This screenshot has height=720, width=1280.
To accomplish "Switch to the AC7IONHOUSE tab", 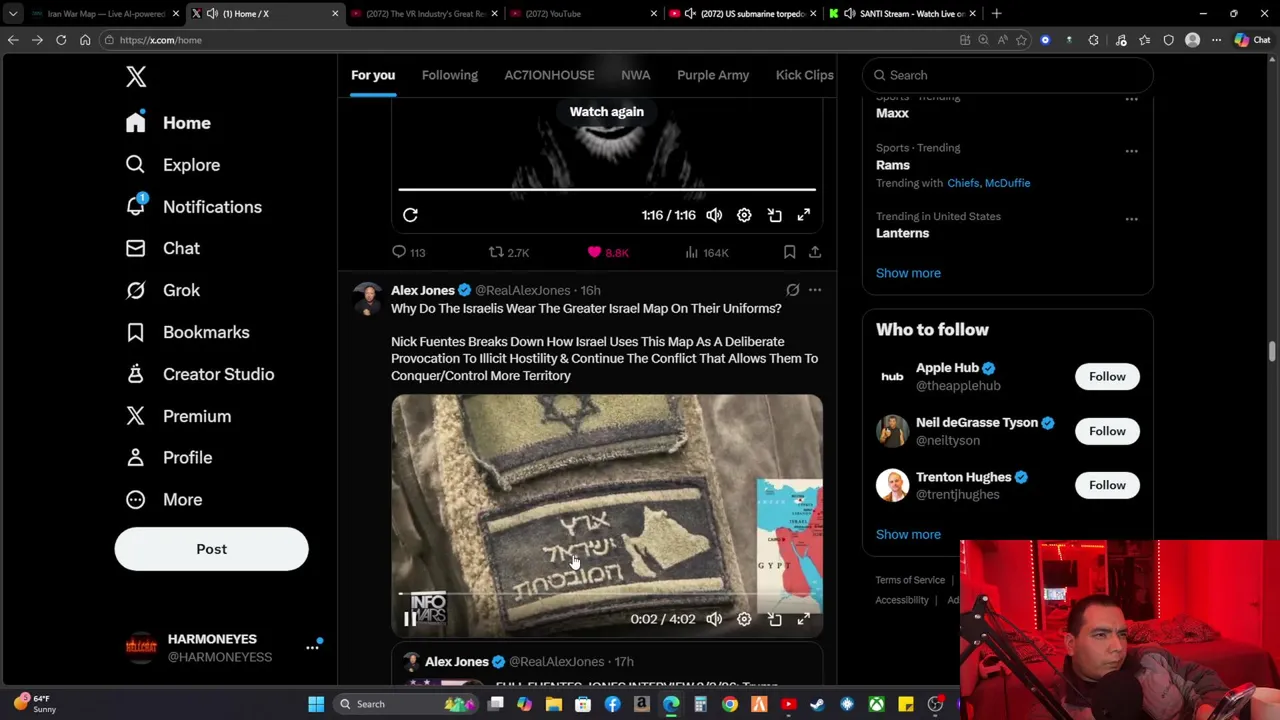I will (x=549, y=75).
